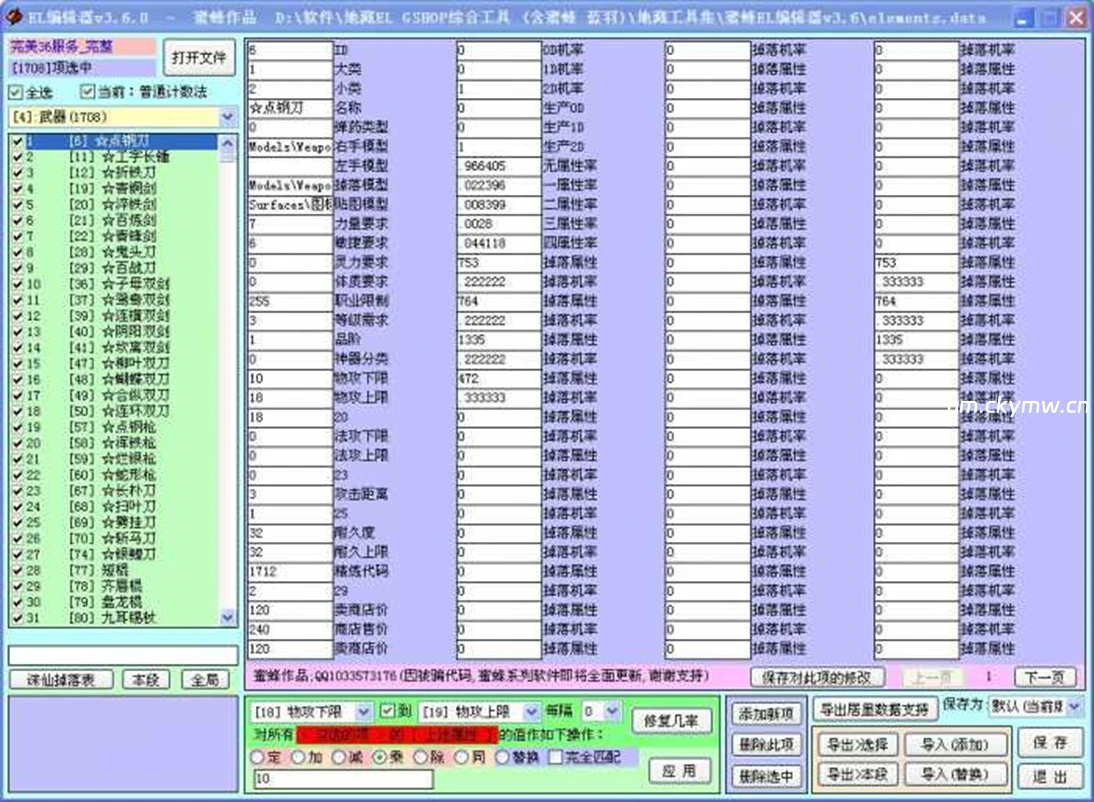
Task: Click the 导出>本段 export section button
Action: click(x=857, y=773)
